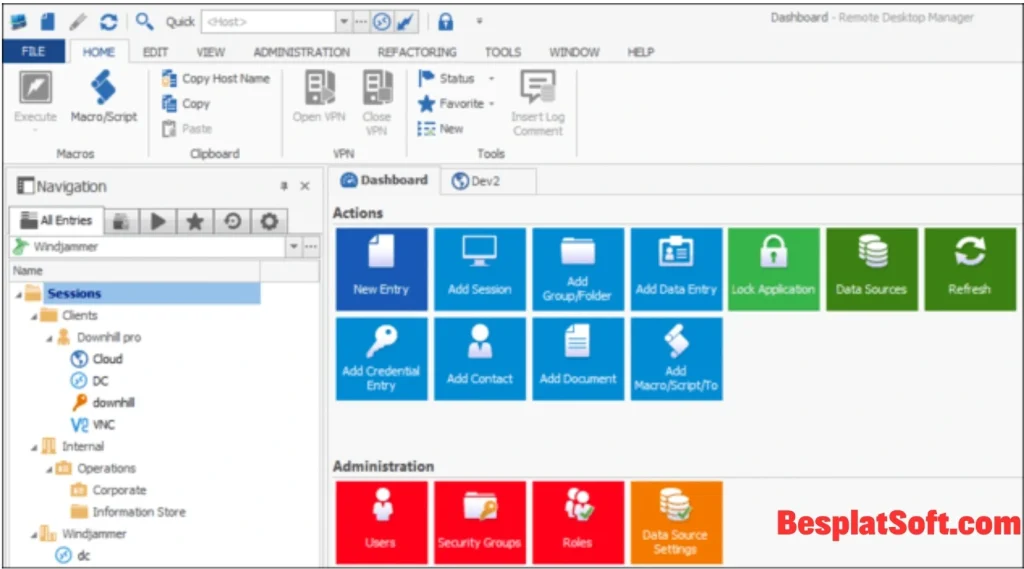Switch to the EDIT ribbon tab
This screenshot has width=1024, height=569.
[x=155, y=52]
